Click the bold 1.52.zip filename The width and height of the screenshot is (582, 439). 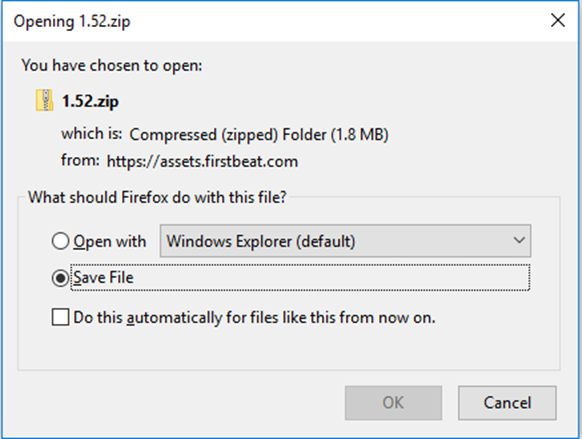(x=90, y=101)
